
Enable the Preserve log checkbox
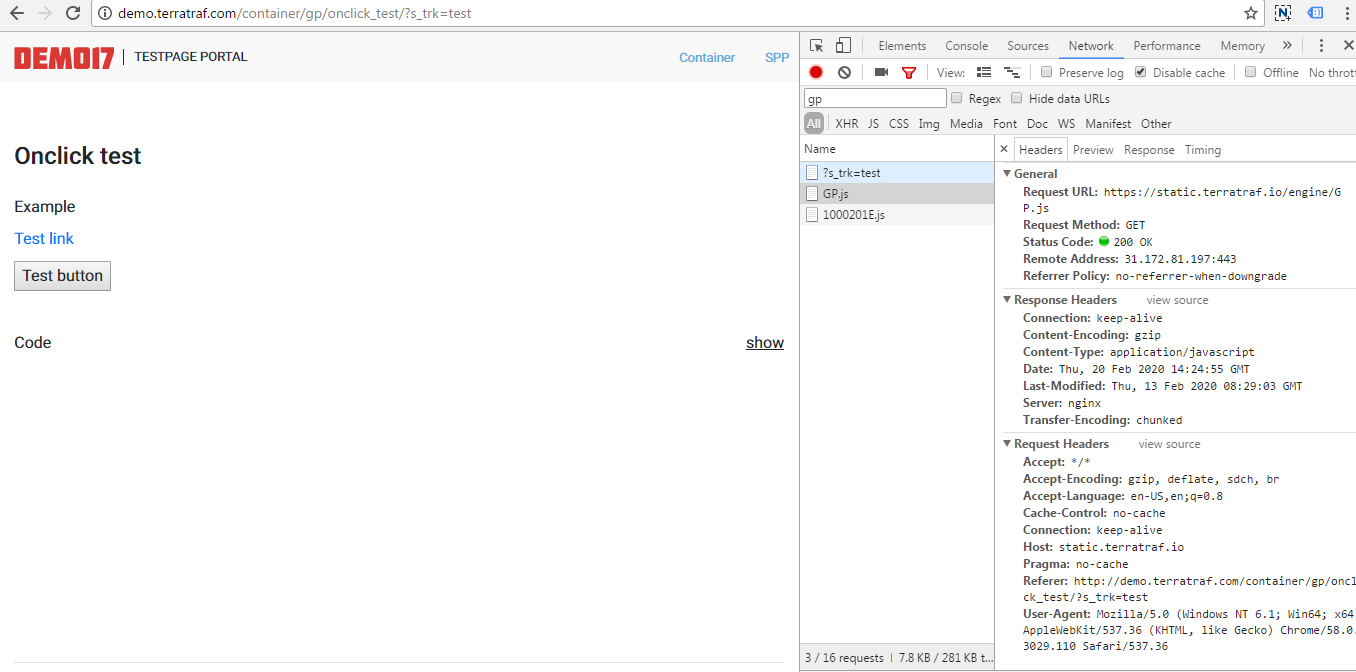click(x=1046, y=72)
